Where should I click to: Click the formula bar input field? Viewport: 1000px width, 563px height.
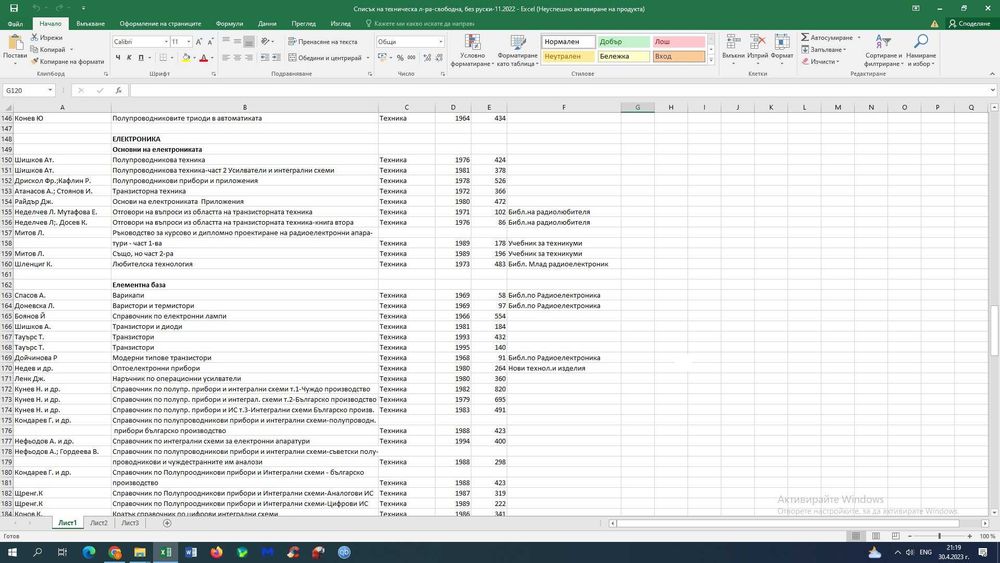tap(560, 91)
